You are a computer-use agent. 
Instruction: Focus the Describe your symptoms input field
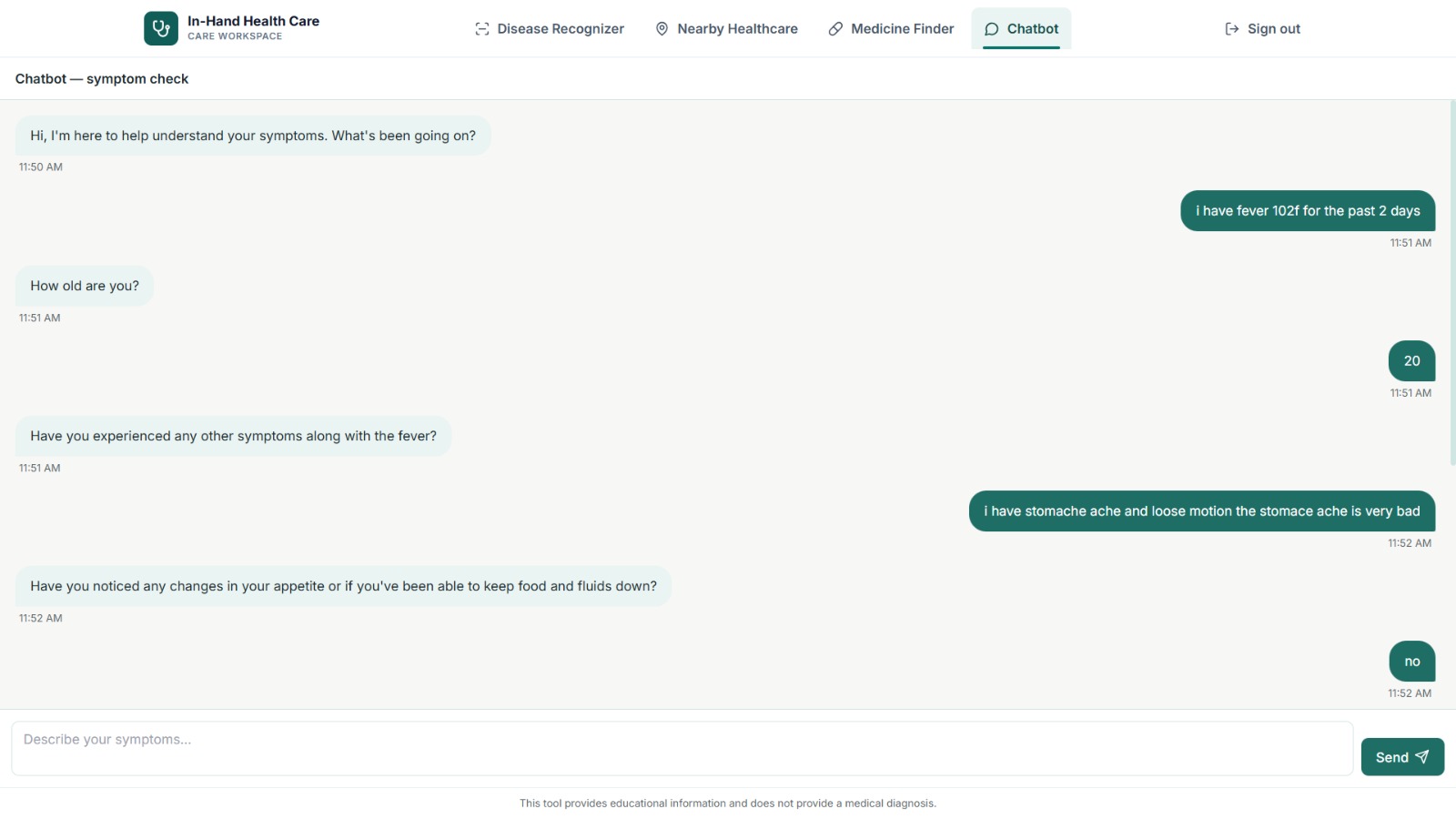point(682,749)
